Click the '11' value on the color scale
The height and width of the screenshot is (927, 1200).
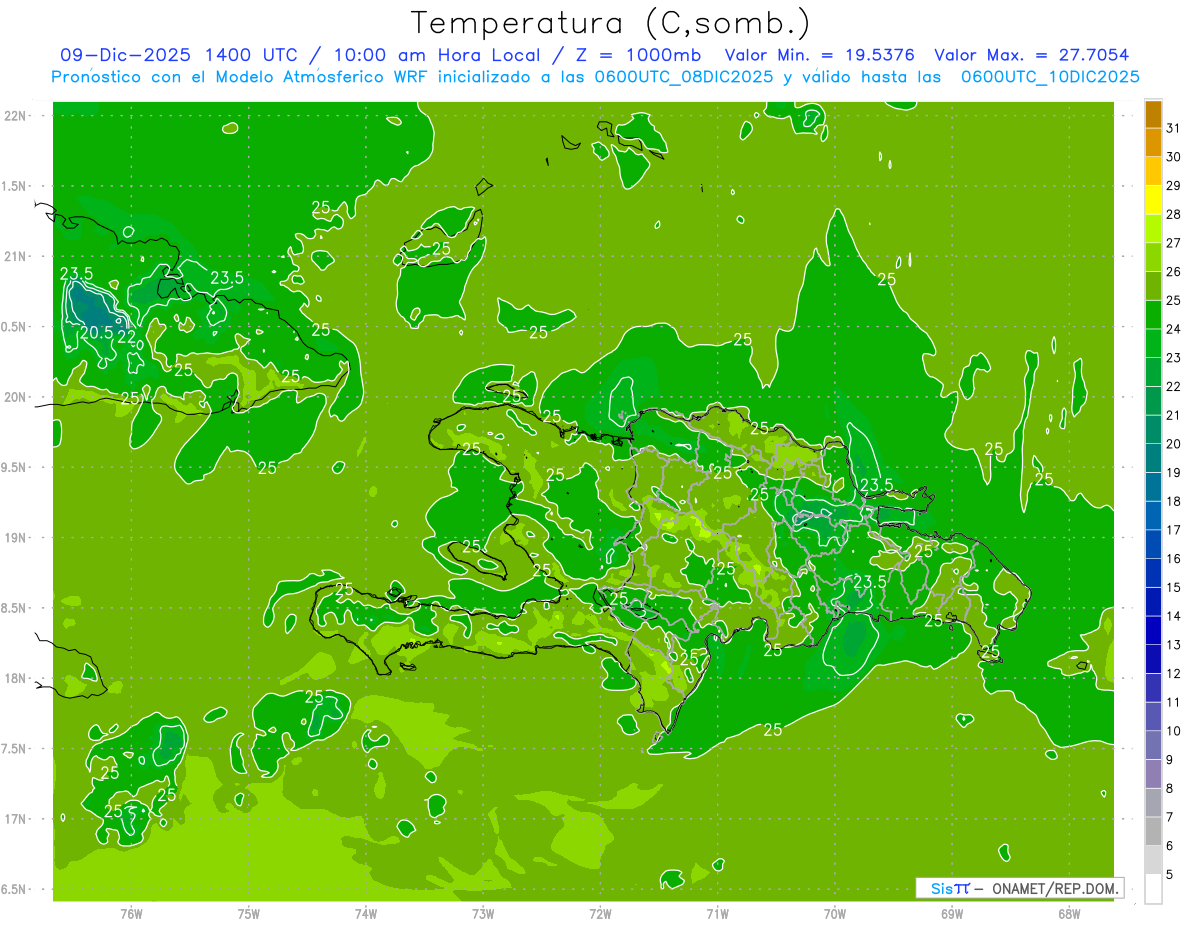(1174, 702)
